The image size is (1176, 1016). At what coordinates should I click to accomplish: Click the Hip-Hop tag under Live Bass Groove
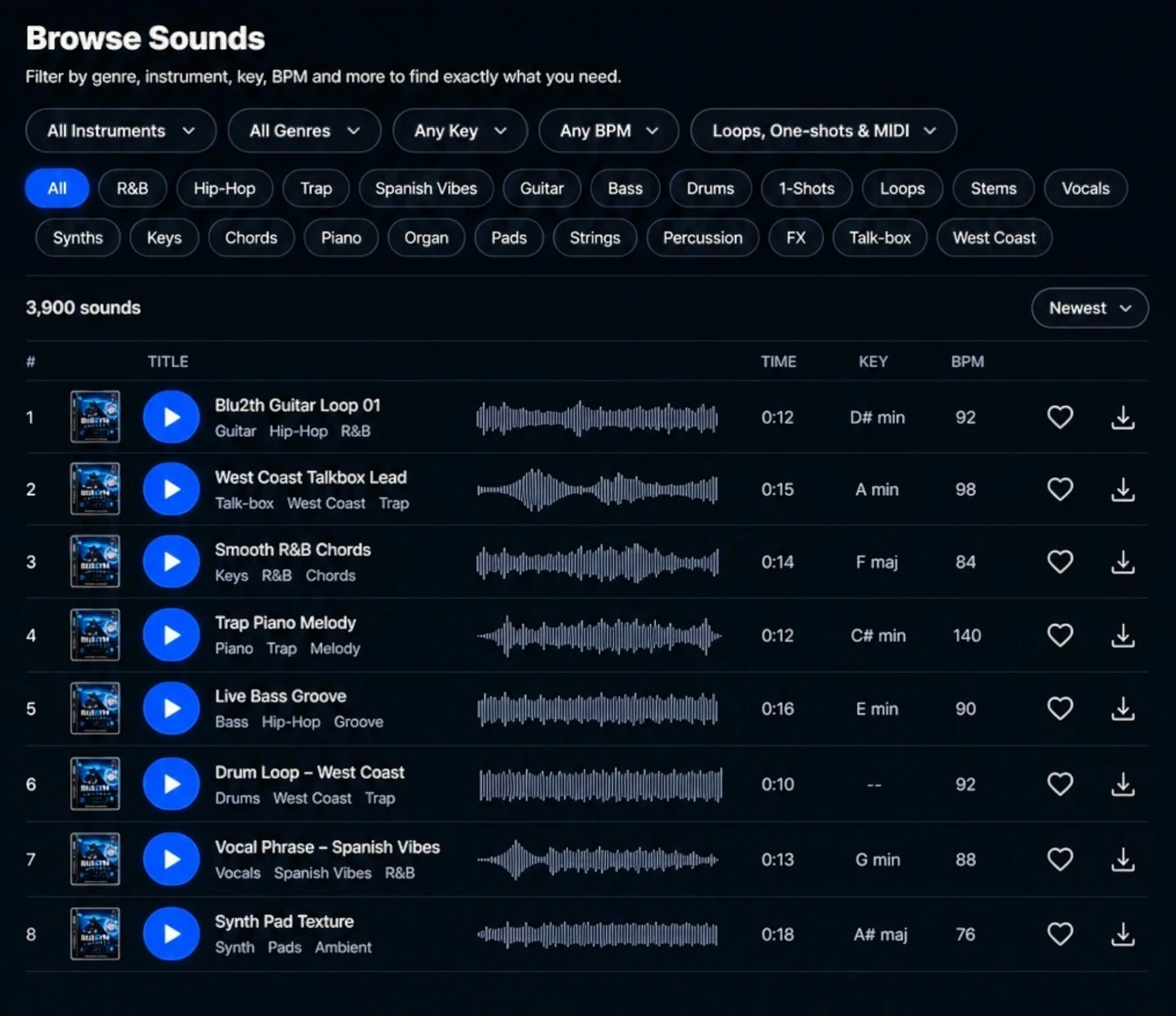pyautogui.click(x=291, y=722)
